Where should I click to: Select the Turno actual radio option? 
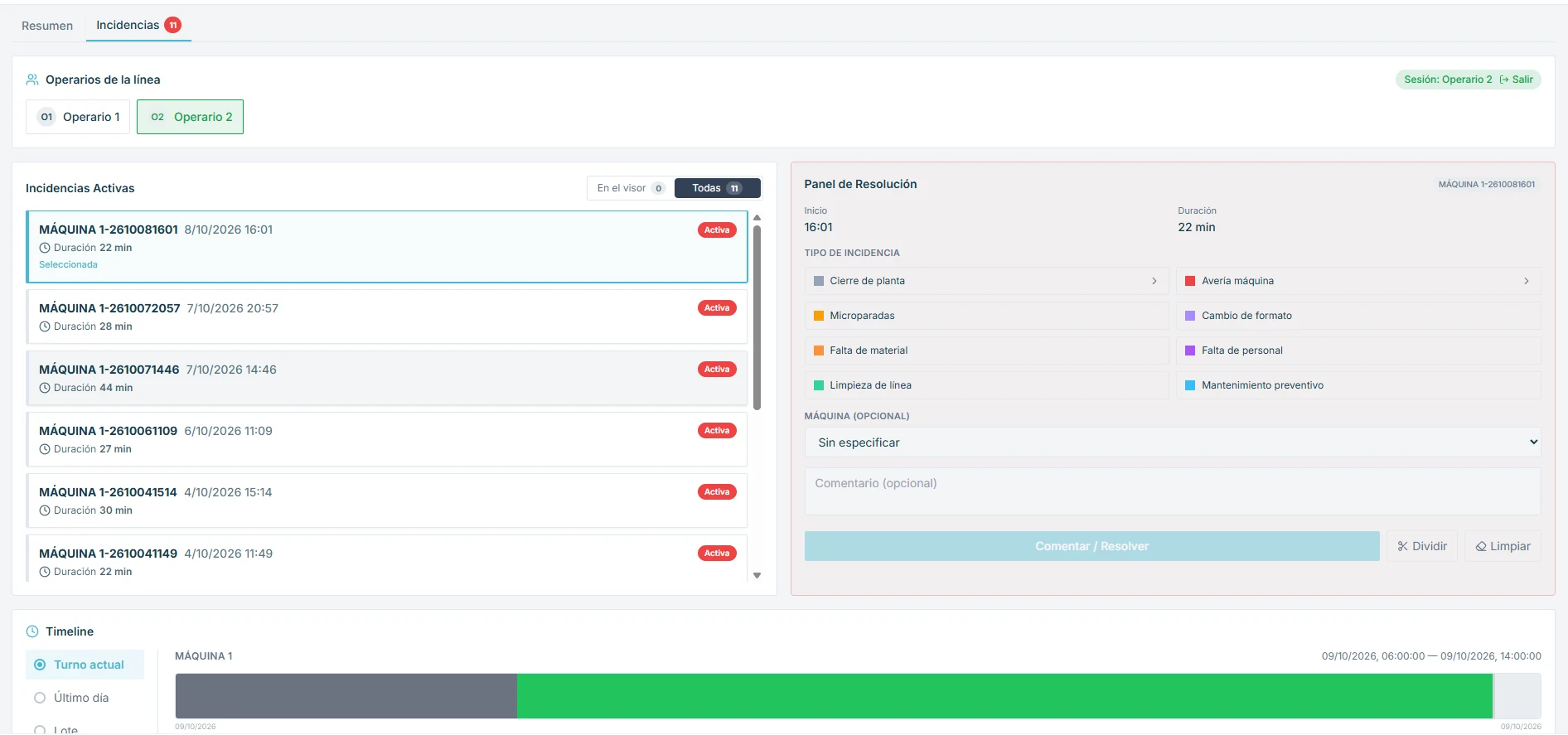click(x=85, y=665)
